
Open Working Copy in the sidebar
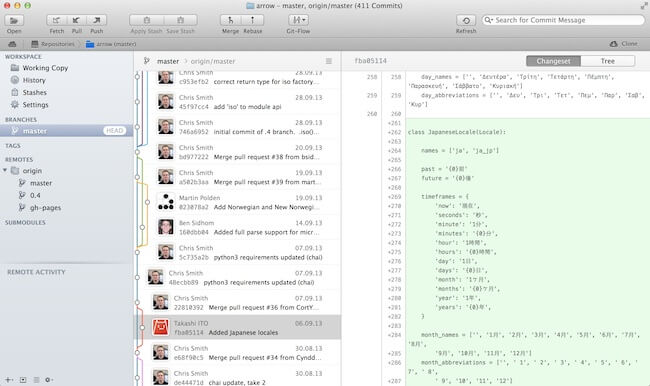point(66,68)
